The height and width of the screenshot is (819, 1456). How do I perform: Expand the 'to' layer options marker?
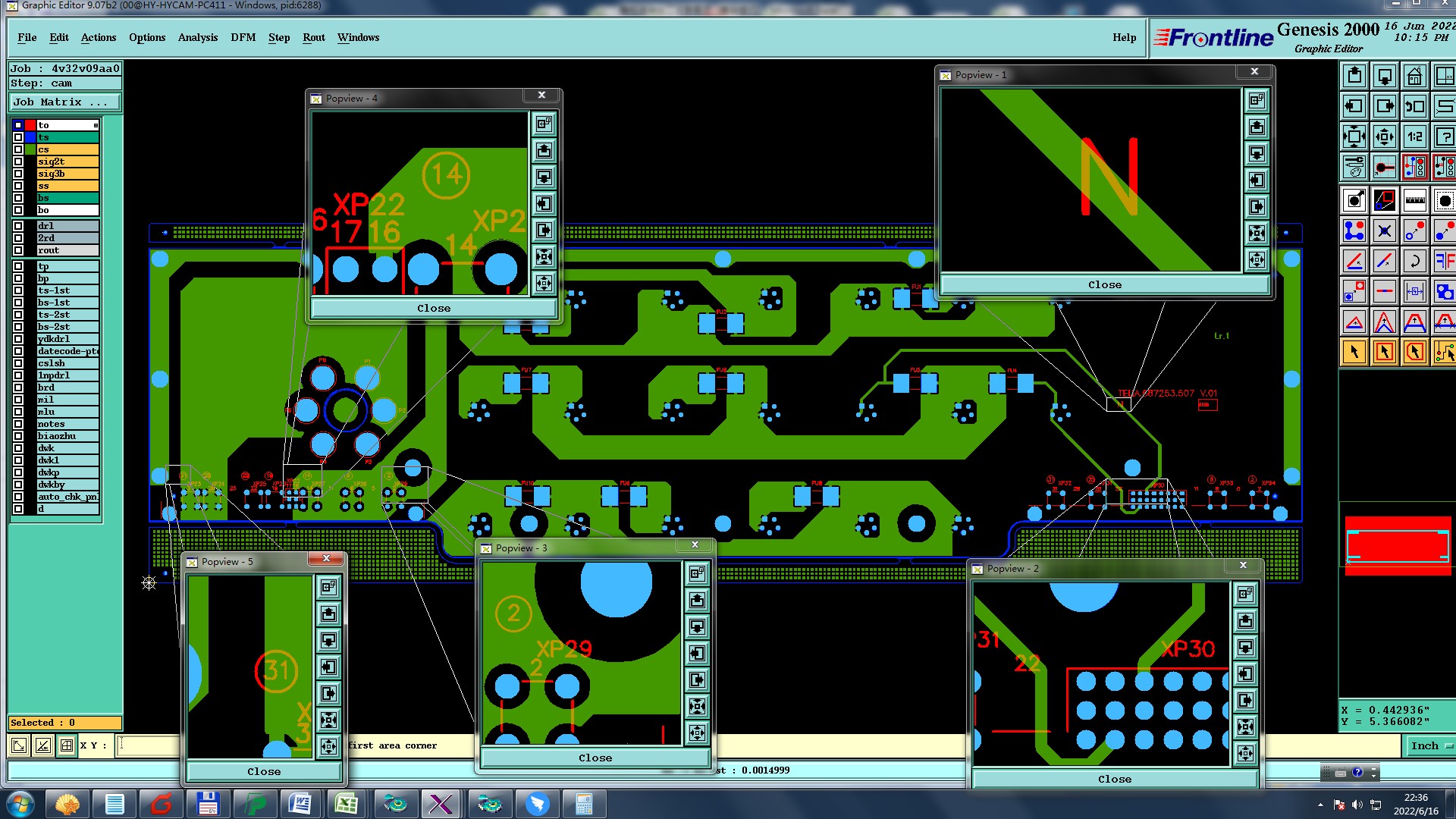(x=96, y=125)
